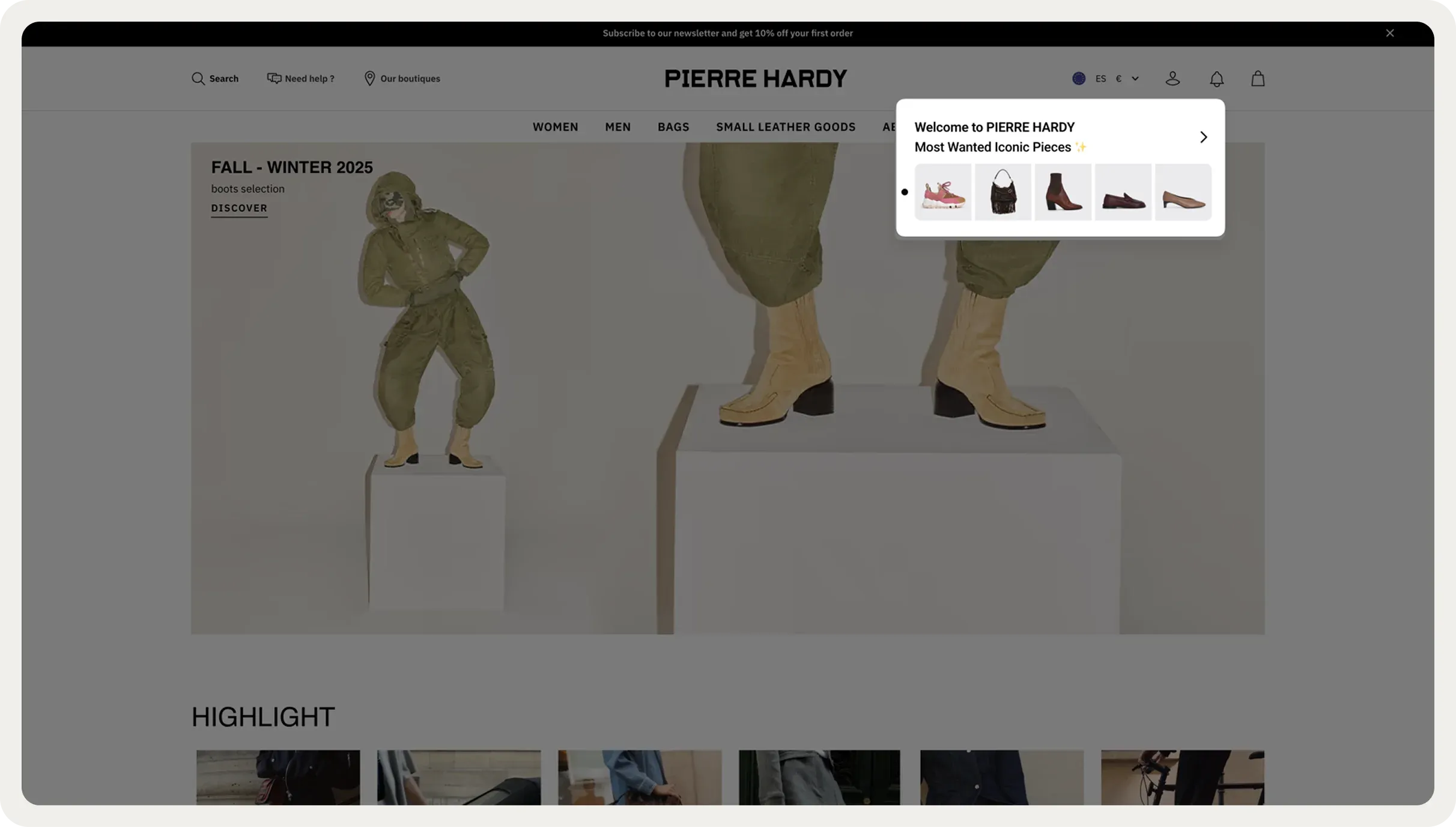The image size is (1456, 827).
Task: Click the Need help chat icon
Action: [274, 79]
